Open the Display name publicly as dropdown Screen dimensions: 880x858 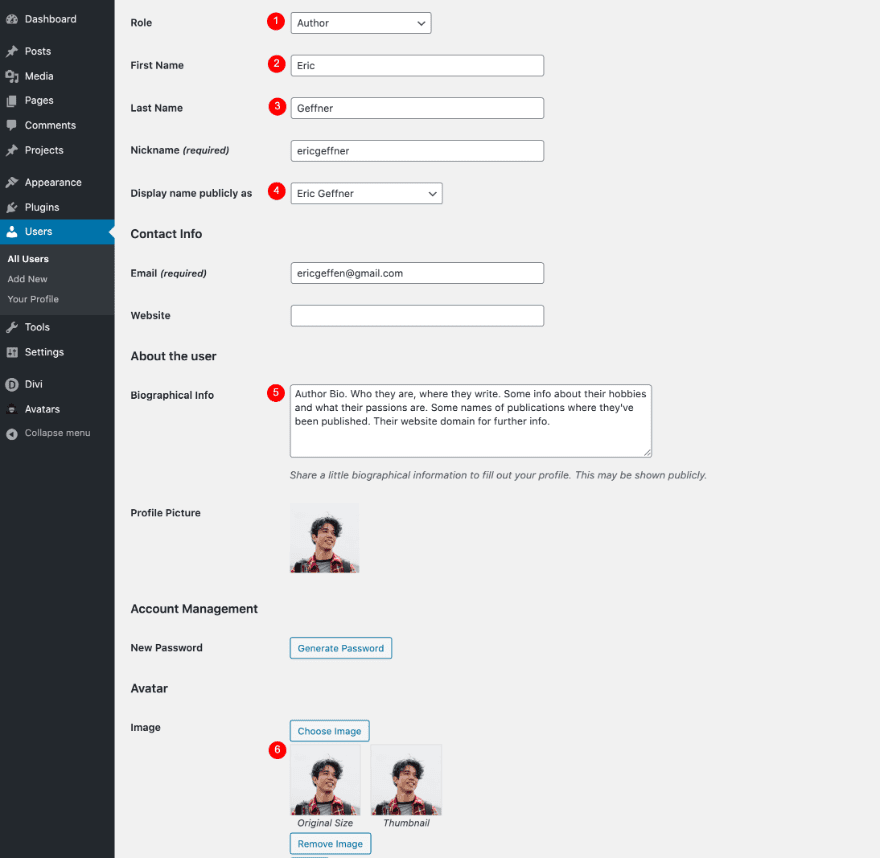coord(366,193)
